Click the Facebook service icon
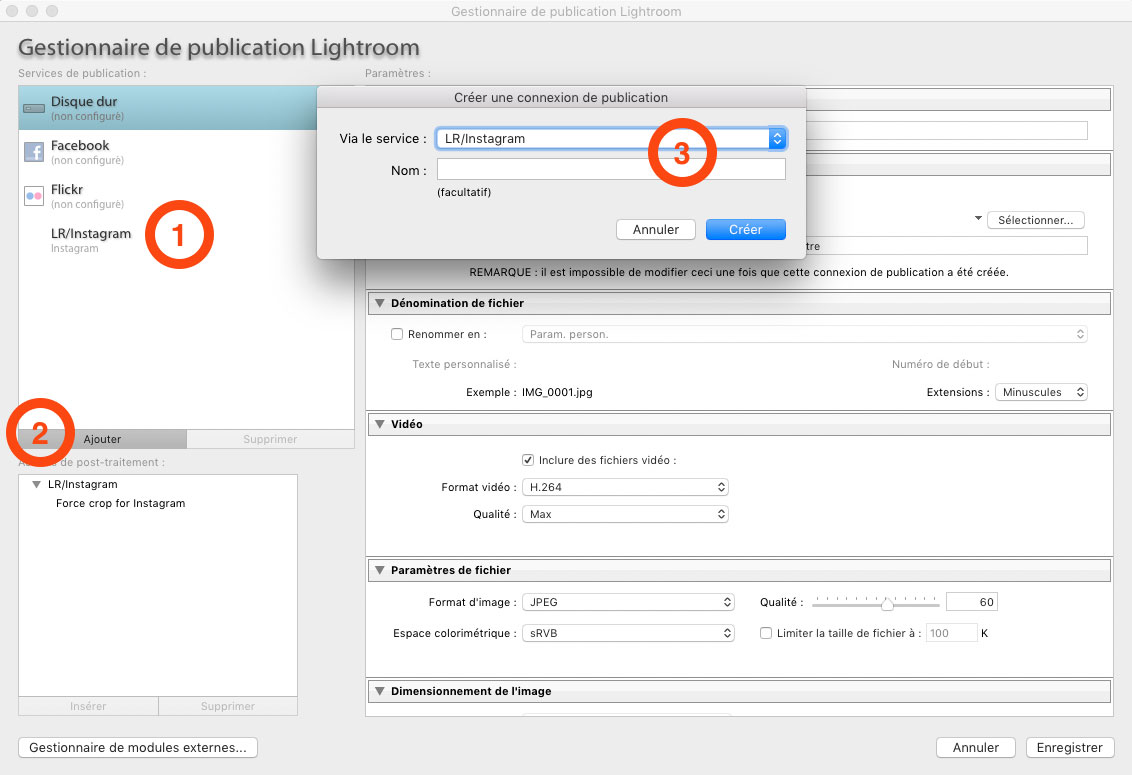1132x775 pixels. pos(34,152)
